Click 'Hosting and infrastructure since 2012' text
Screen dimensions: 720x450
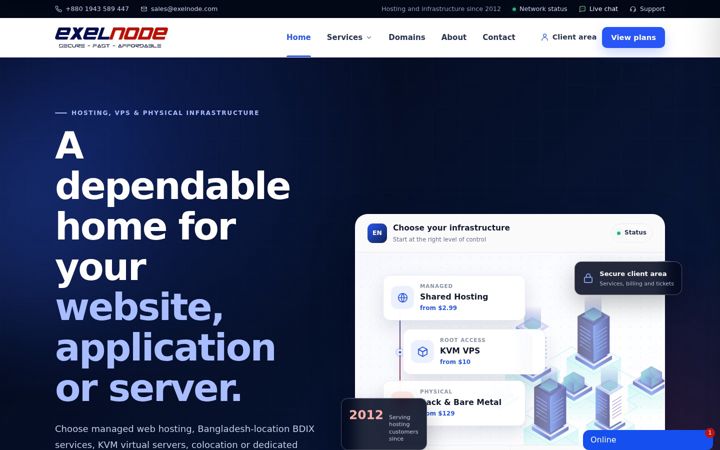pyautogui.click(x=441, y=9)
